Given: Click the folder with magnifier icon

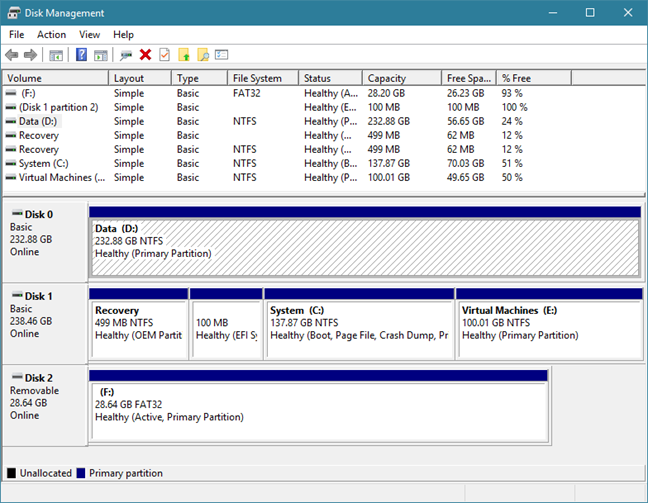Looking at the screenshot, I should [x=203, y=55].
